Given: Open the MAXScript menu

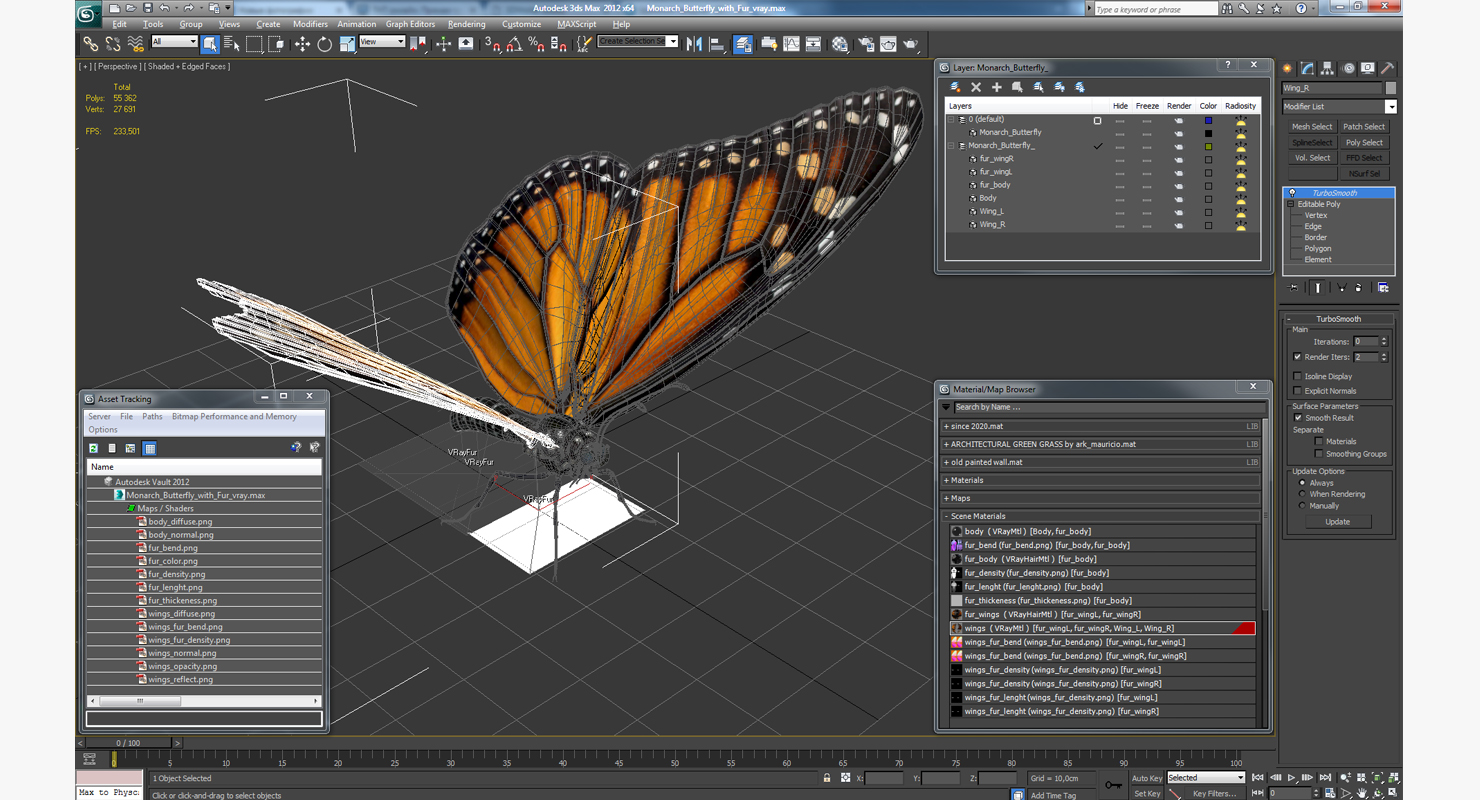Looking at the screenshot, I should [x=577, y=24].
